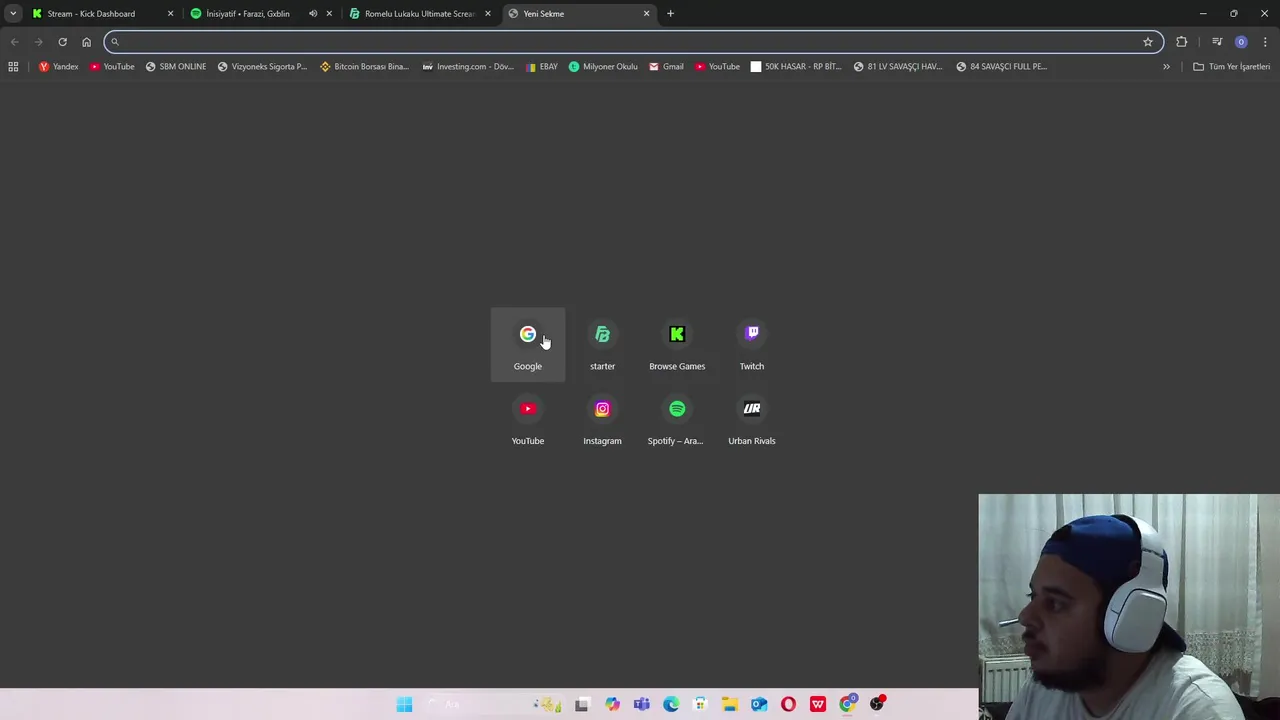Open Task View in the taskbar
Image resolution: width=1280 pixels, height=720 pixels.
coord(583,704)
